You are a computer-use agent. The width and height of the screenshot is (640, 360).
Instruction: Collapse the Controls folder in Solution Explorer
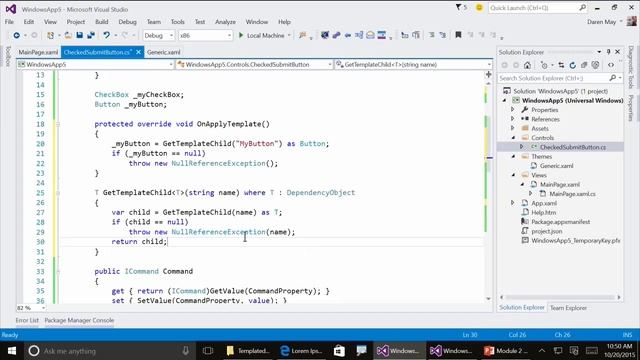tap(513, 138)
